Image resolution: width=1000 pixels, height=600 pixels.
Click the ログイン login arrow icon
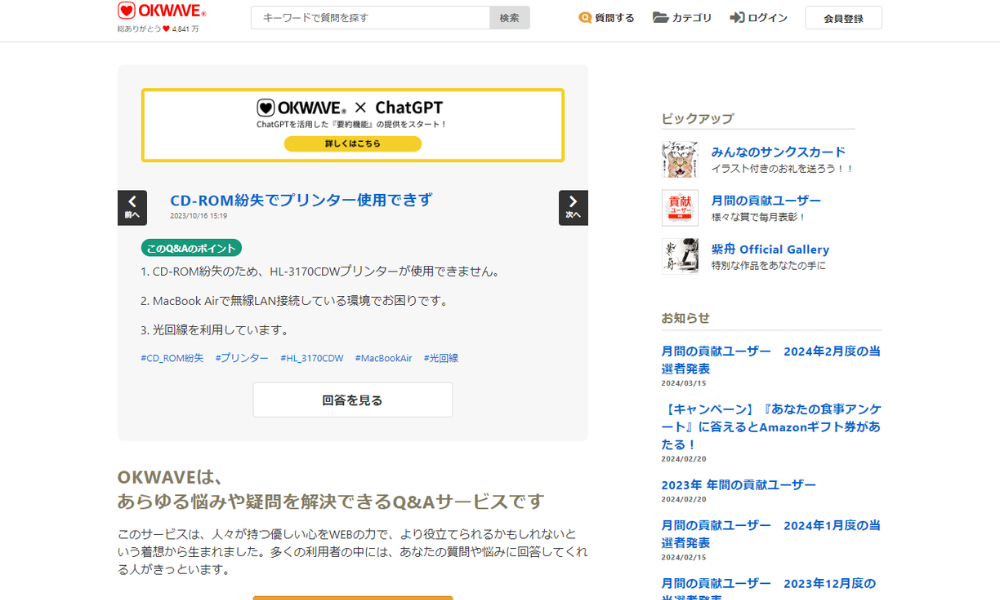click(737, 18)
